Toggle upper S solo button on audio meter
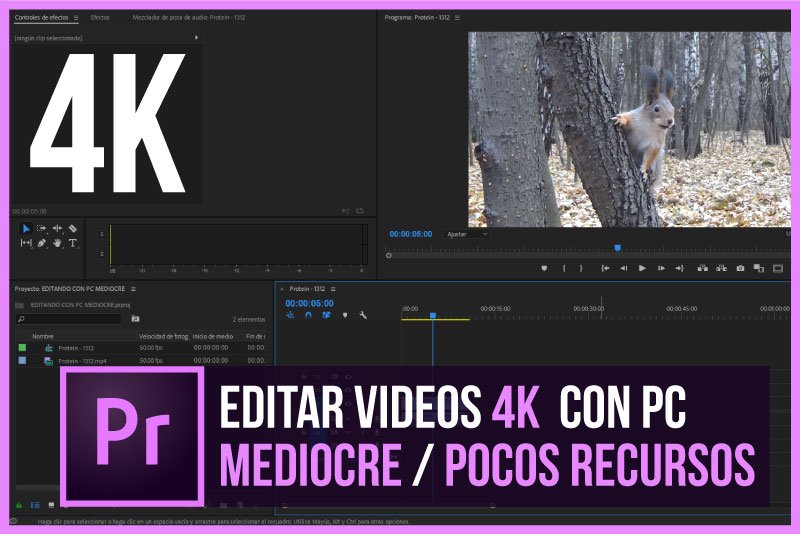Viewport: 800px width, 534px height. pos(102,235)
